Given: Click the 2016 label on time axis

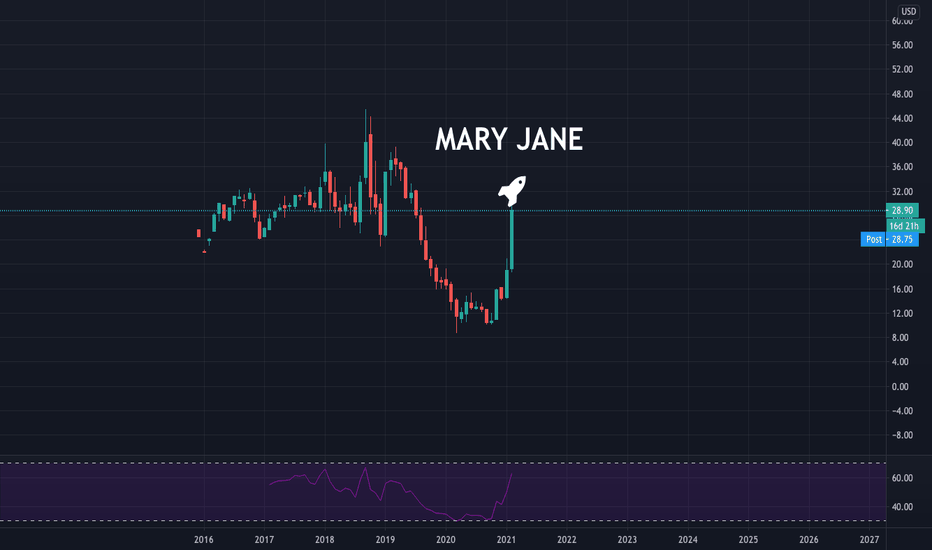Looking at the screenshot, I should [204, 540].
